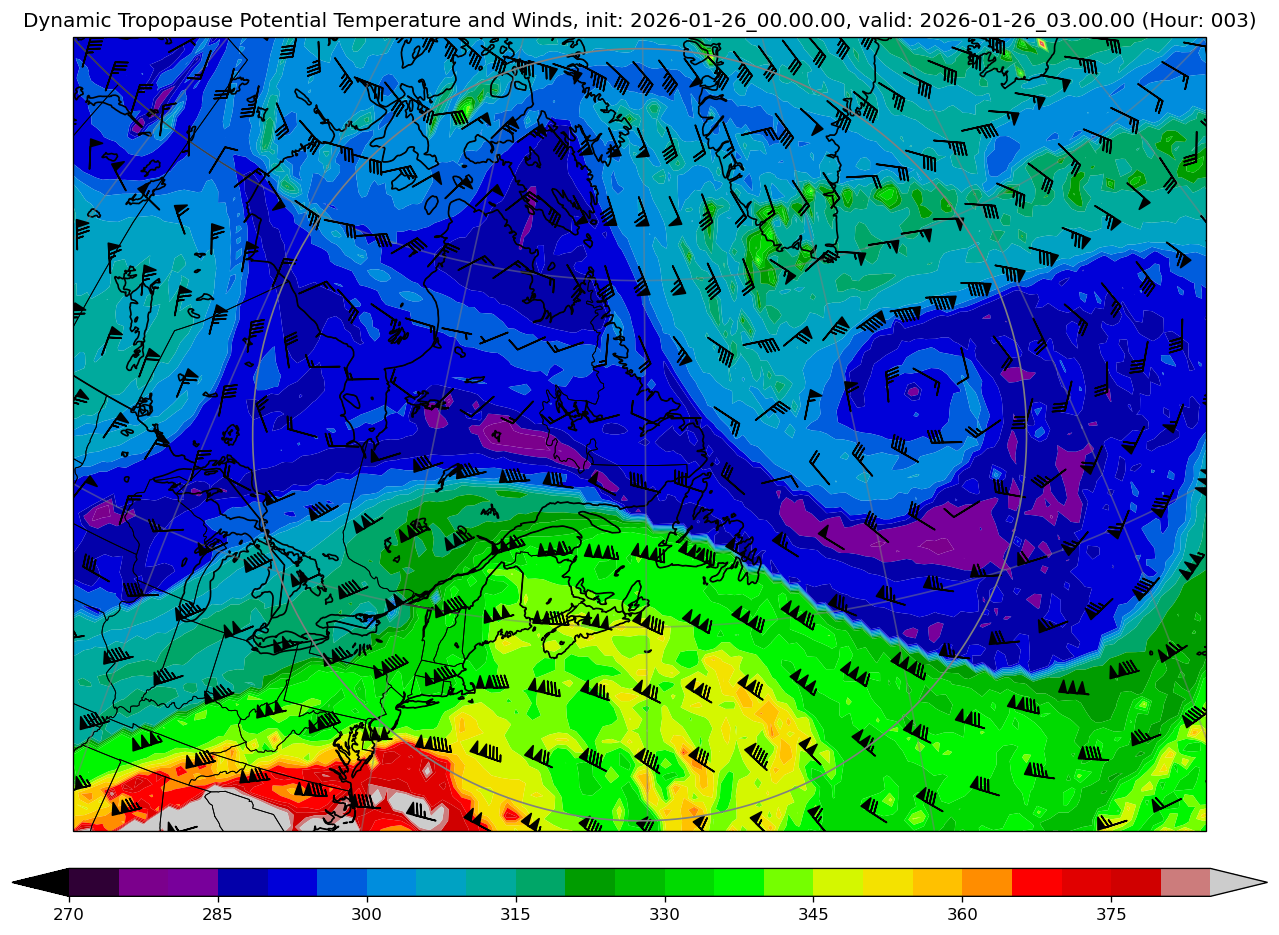
Task: Click the center of the cyclonic swirl on the map
Action: click(912, 391)
